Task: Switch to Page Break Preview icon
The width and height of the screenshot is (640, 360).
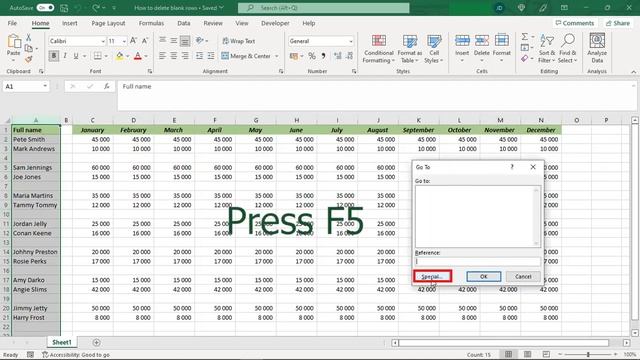Action: coord(546,354)
